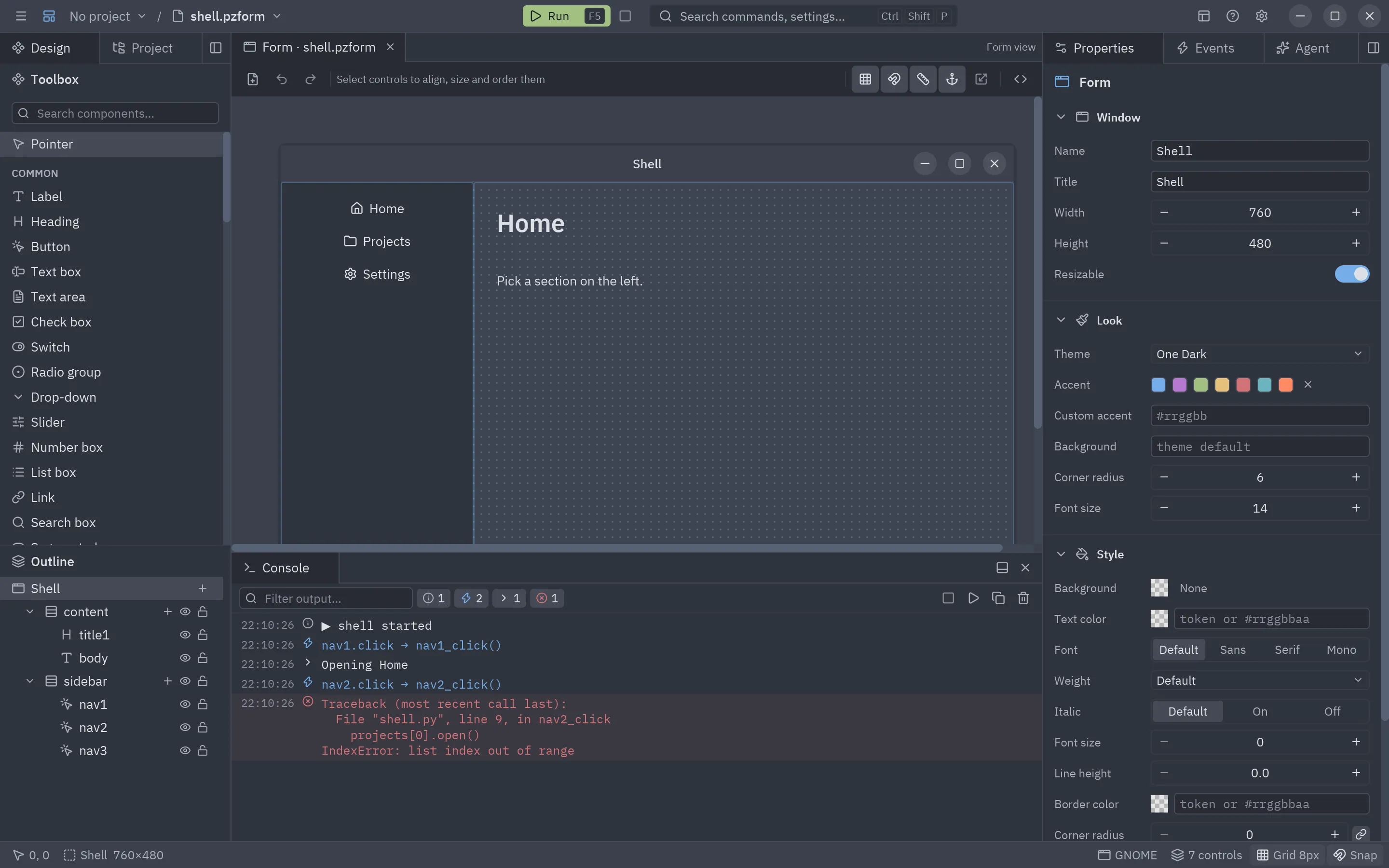This screenshot has width=1389, height=868.
Task: Undo the last designer action
Action: [281, 79]
